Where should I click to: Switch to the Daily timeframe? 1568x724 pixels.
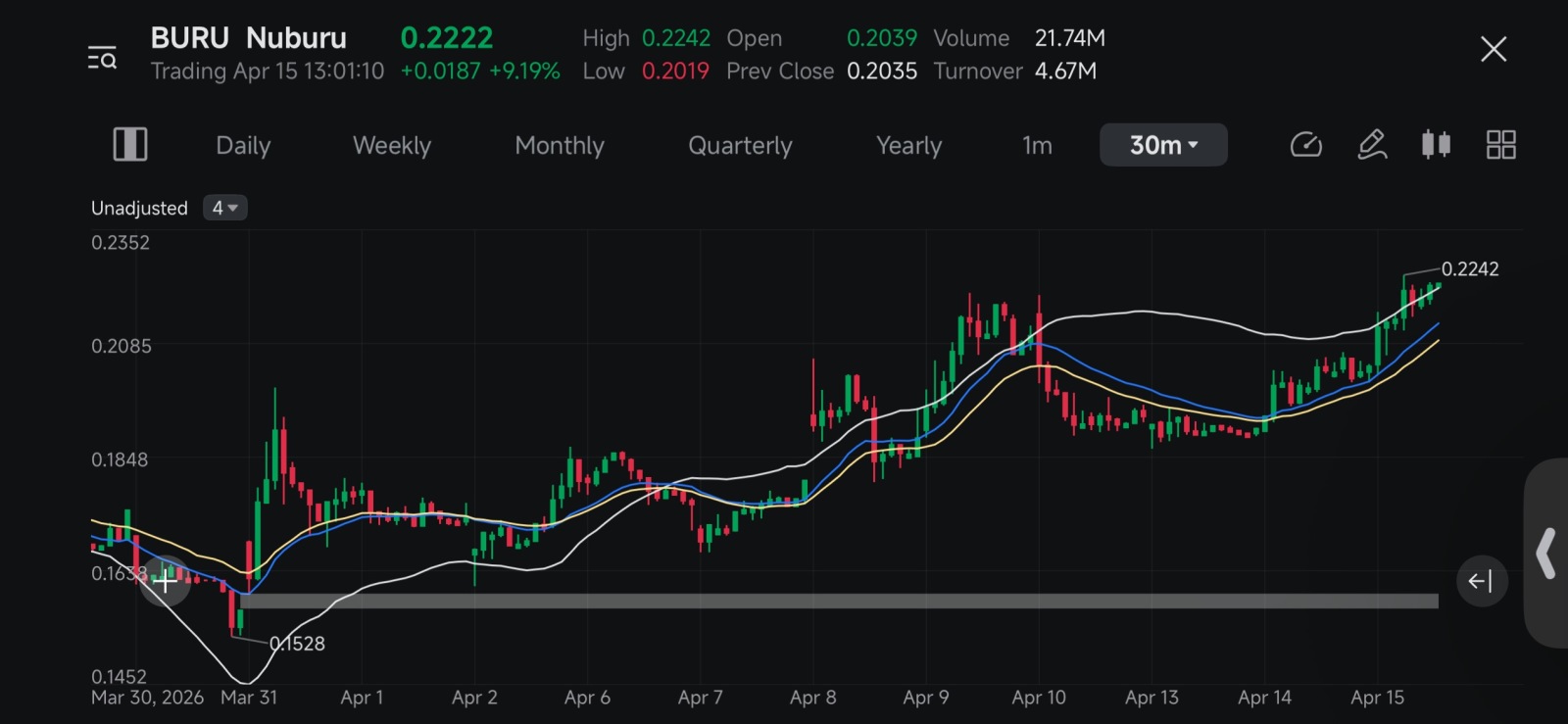click(x=243, y=145)
